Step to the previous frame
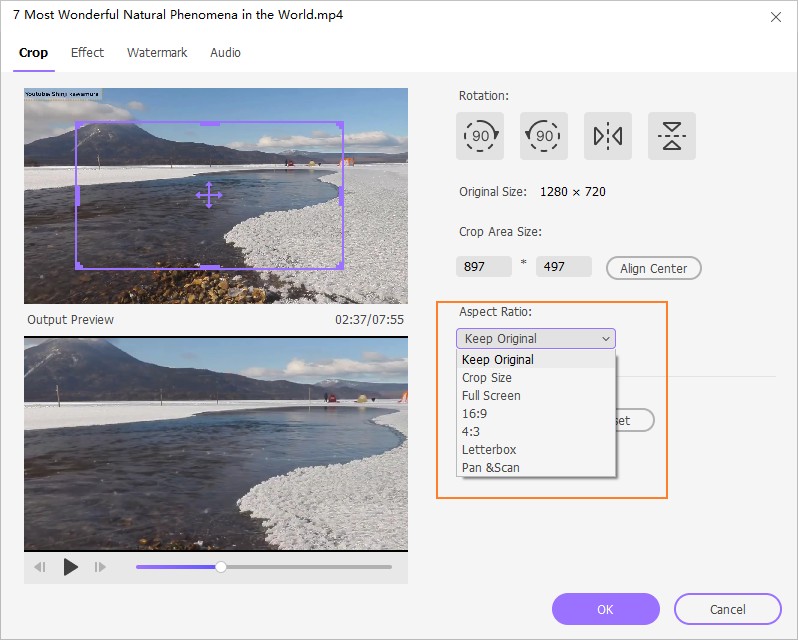 40,567
